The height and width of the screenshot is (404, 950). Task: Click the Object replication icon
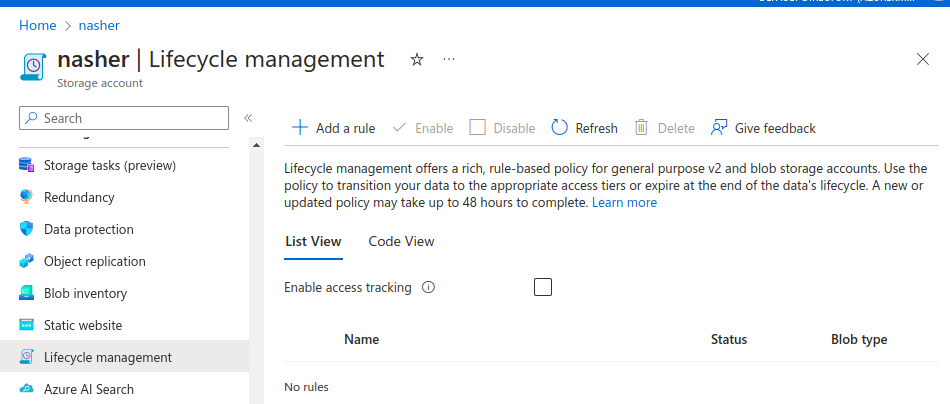[x=26, y=261]
